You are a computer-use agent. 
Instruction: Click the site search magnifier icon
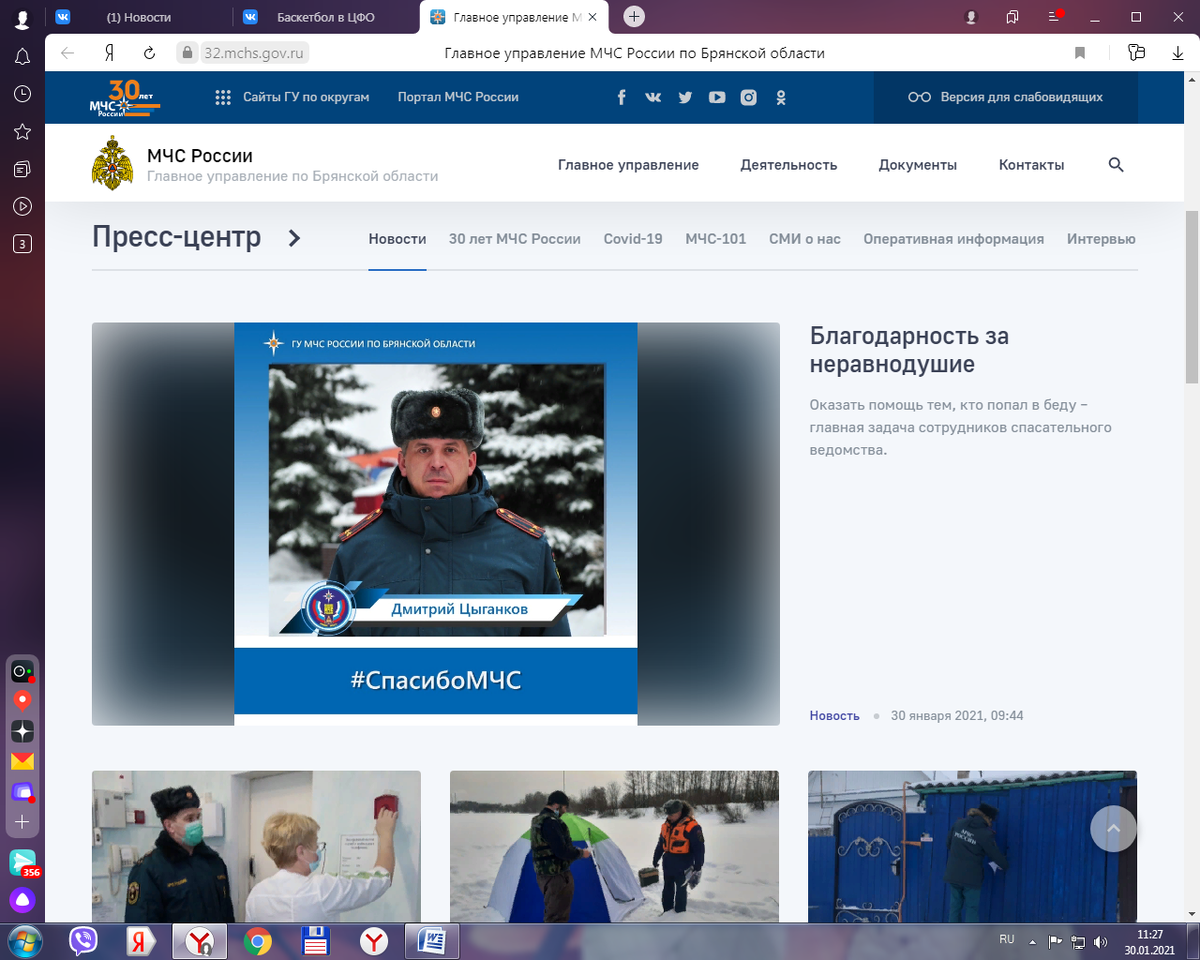coord(1116,165)
